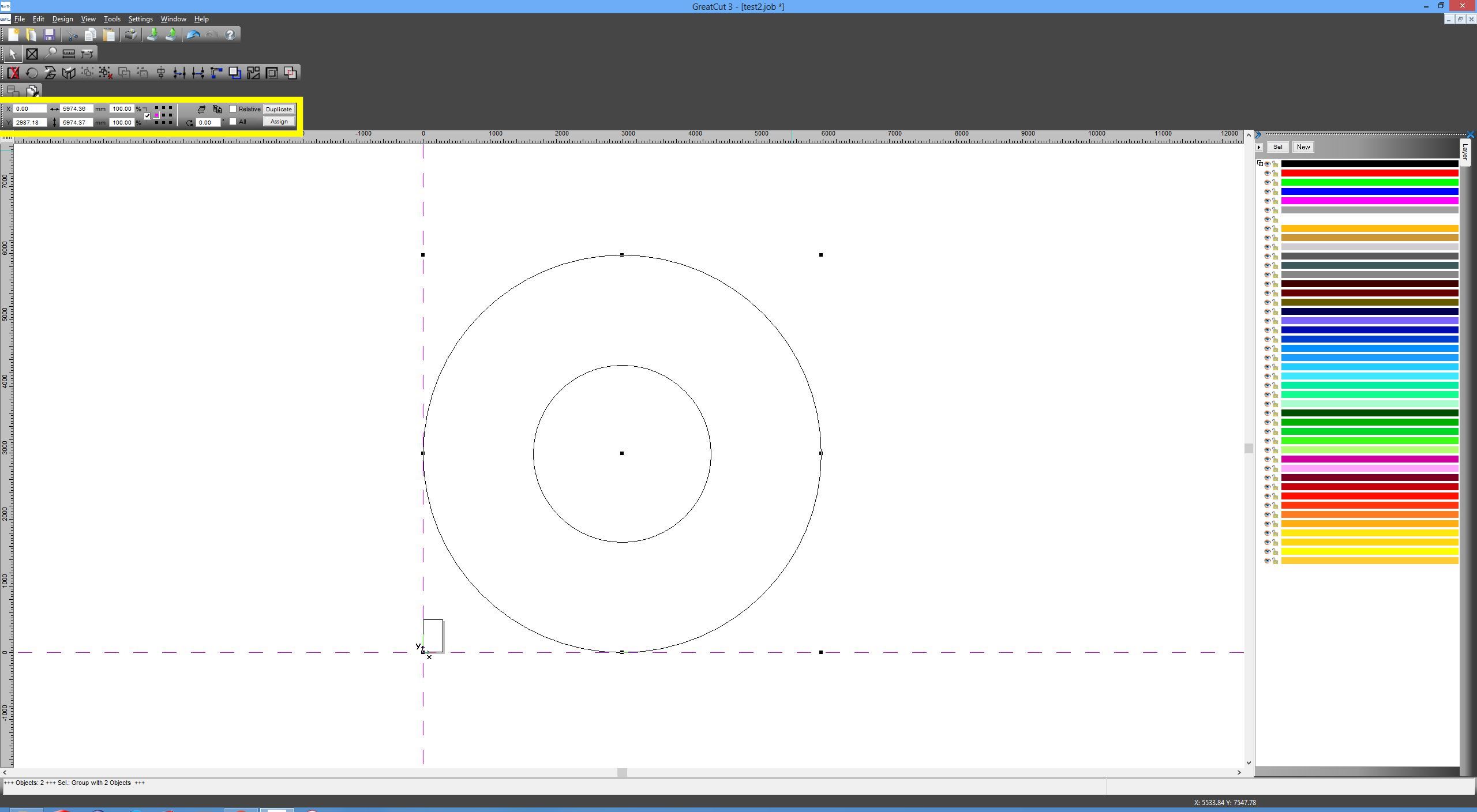Expand the layer panel play-arrow menu
This screenshot has height=812, width=1477.
point(1259,147)
